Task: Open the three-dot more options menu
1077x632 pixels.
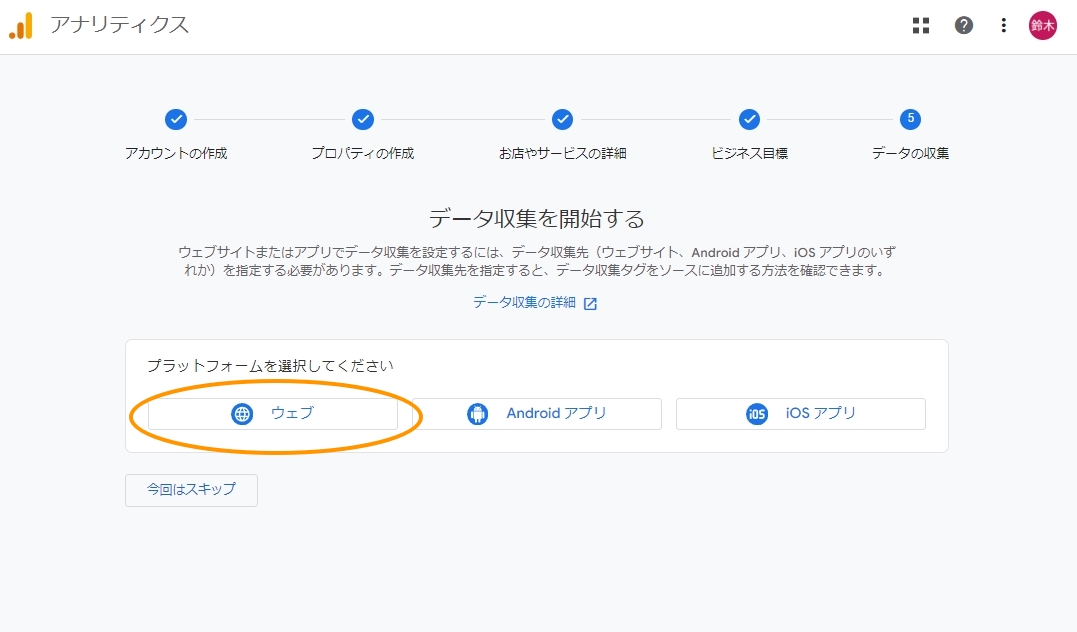Action: [x=1004, y=26]
